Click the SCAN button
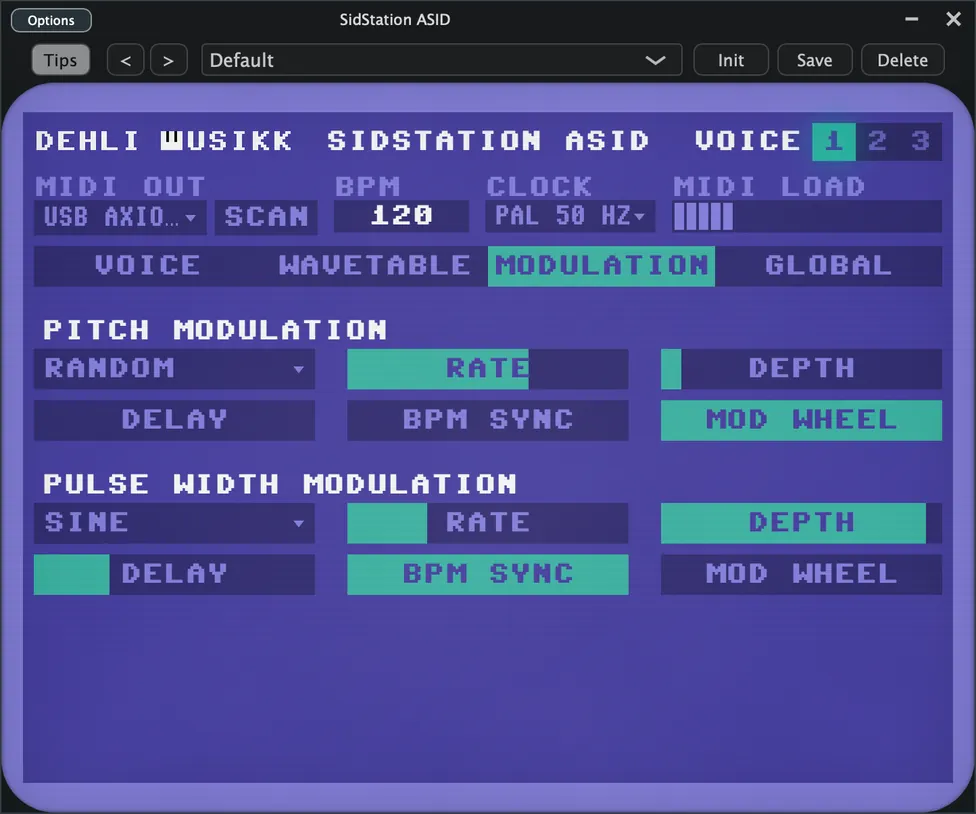This screenshot has height=814, width=976. [266, 217]
